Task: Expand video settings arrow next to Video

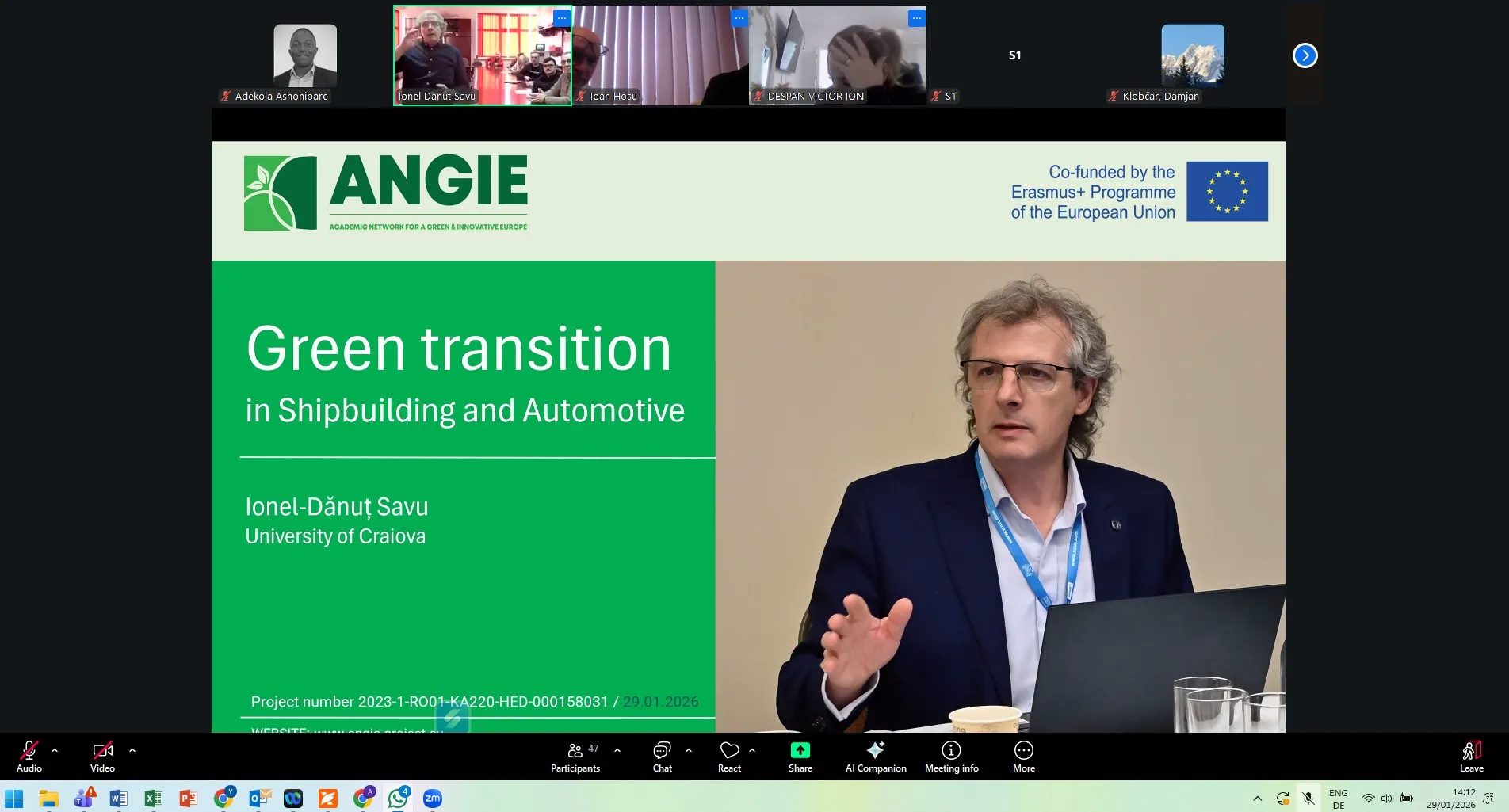Action: [132, 749]
